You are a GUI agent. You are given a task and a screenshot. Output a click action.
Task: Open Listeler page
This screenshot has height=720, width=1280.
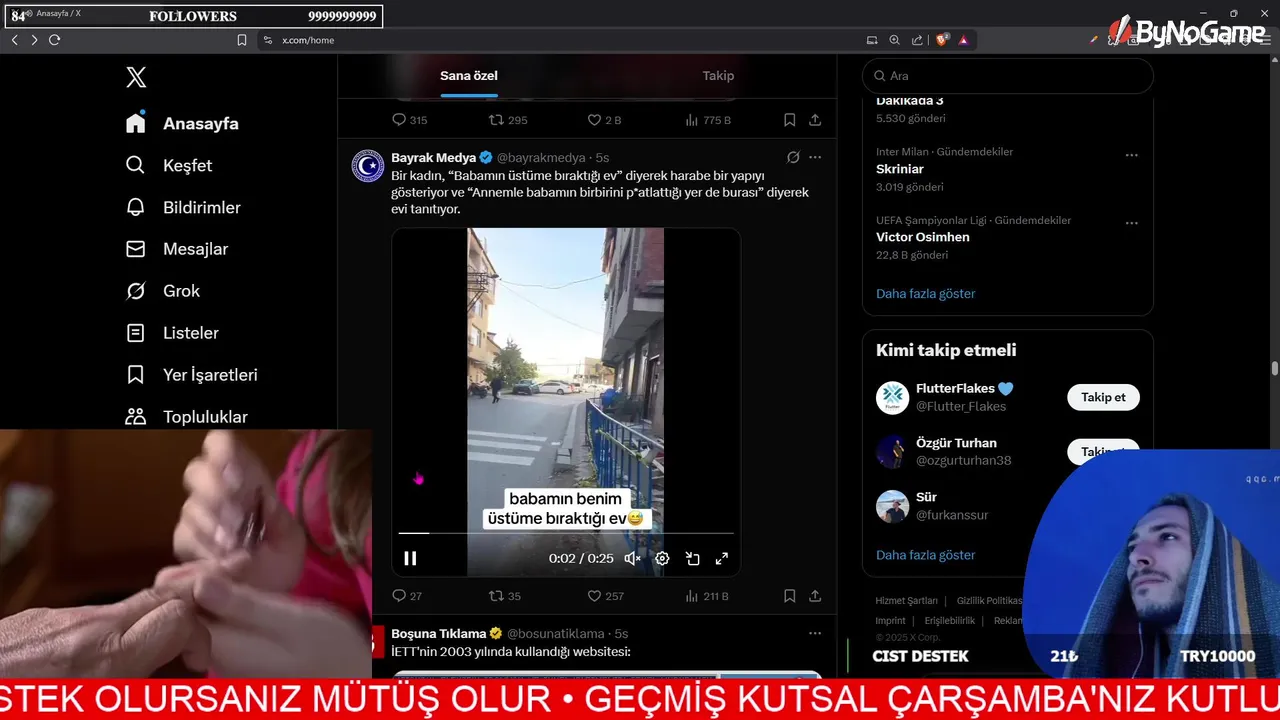click(x=172, y=333)
